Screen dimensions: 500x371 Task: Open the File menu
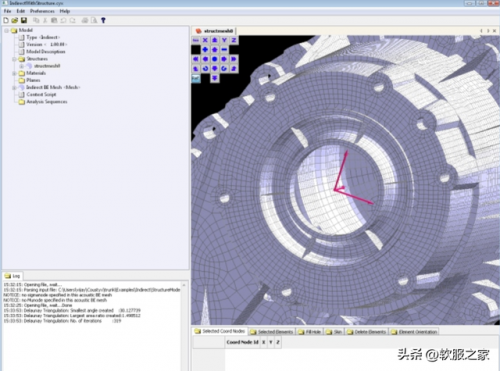click(7, 11)
